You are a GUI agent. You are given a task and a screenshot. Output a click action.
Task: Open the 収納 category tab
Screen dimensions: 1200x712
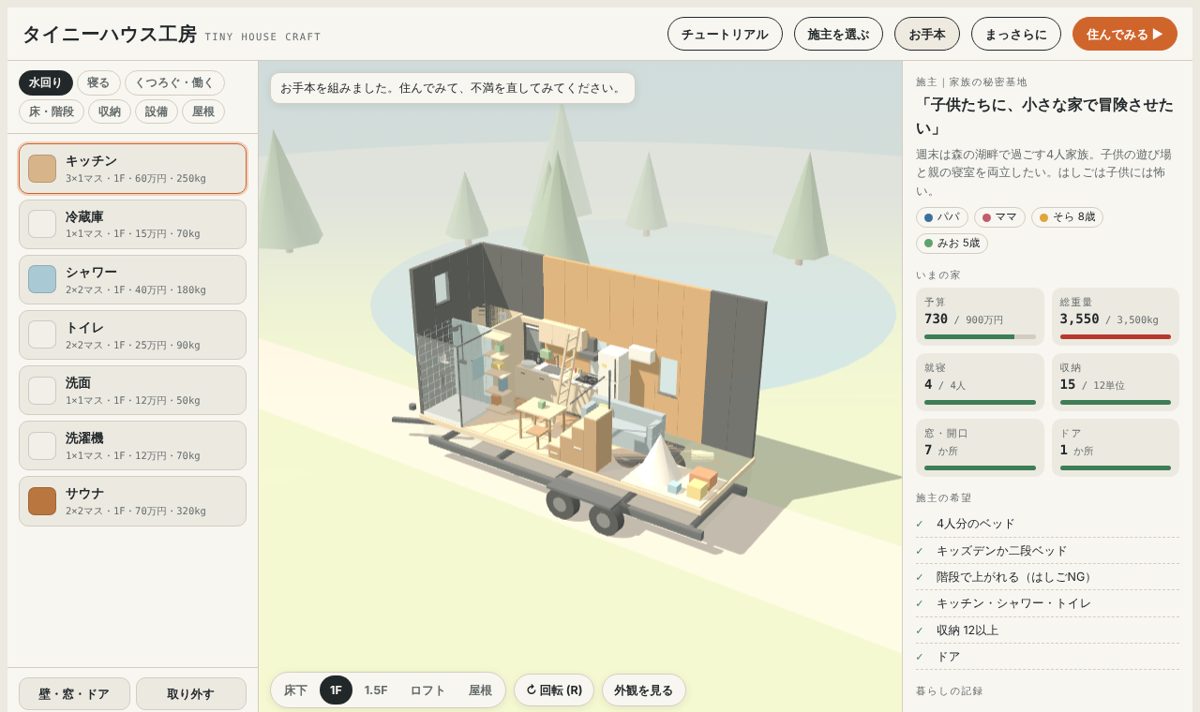click(x=110, y=111)
